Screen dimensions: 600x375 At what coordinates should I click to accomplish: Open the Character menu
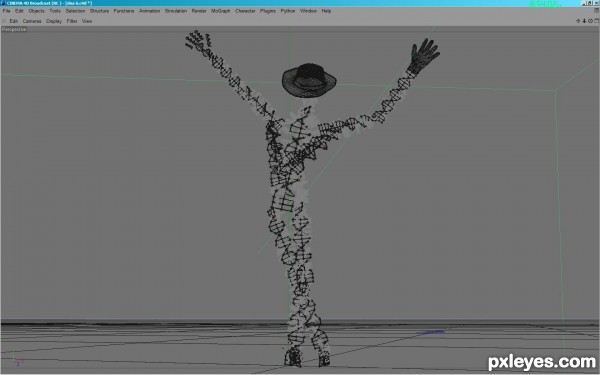click(245, 11)
